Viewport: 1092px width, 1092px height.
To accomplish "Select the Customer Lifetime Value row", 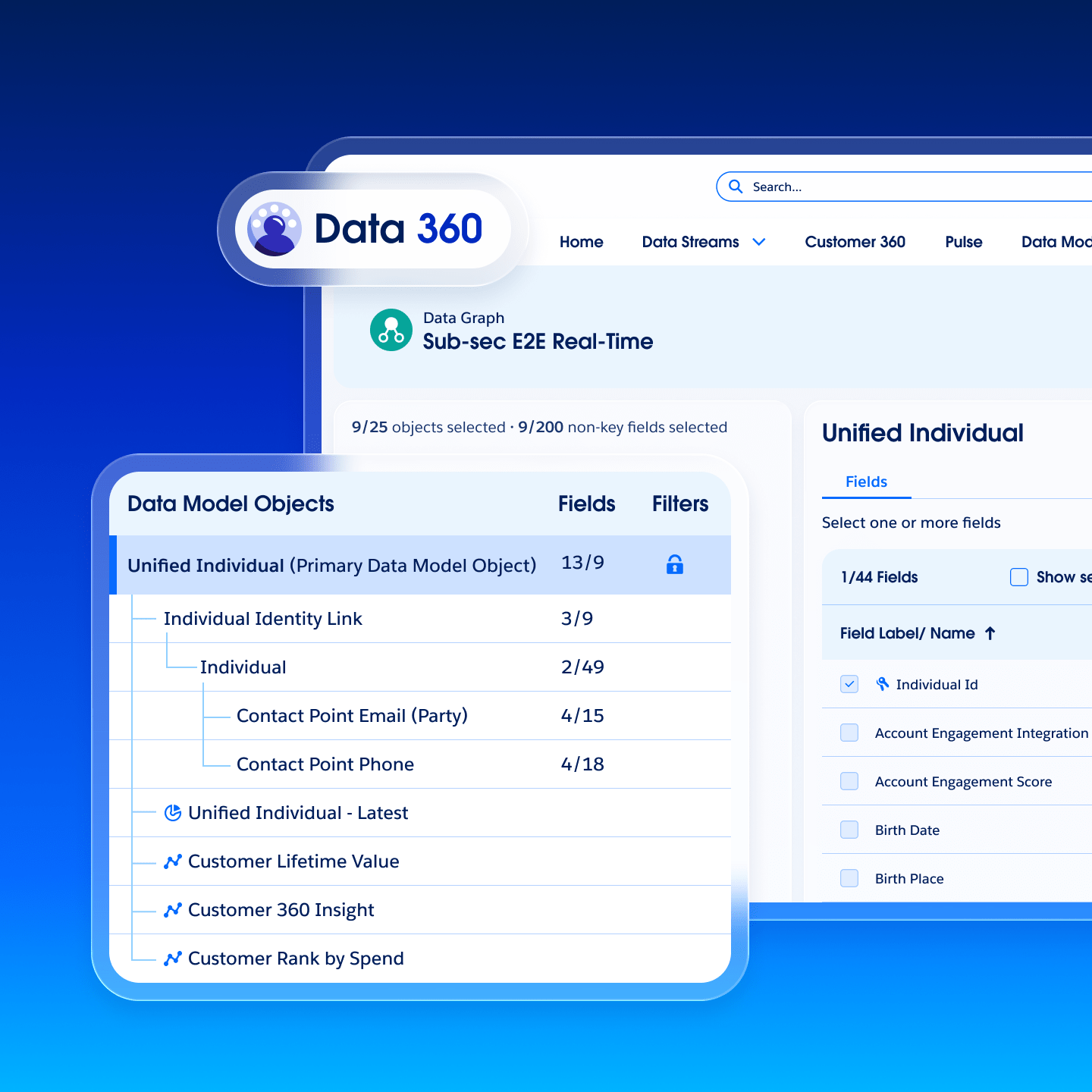I will tap(420, 861).
